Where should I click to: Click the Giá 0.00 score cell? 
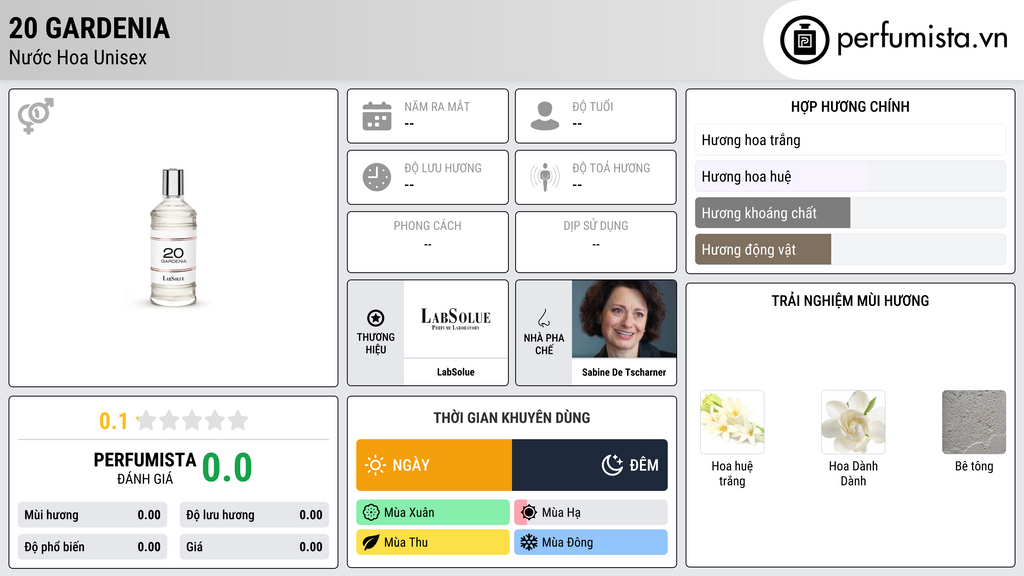coord(254,547)
